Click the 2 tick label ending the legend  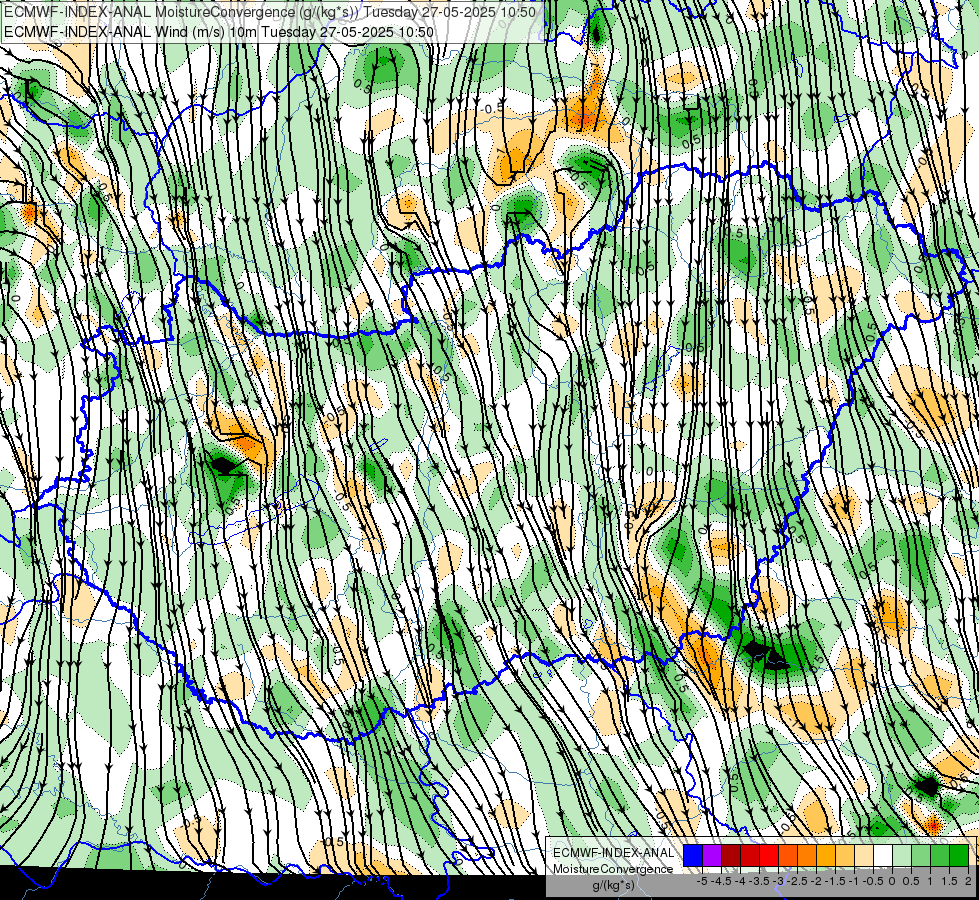click(968, 881)
